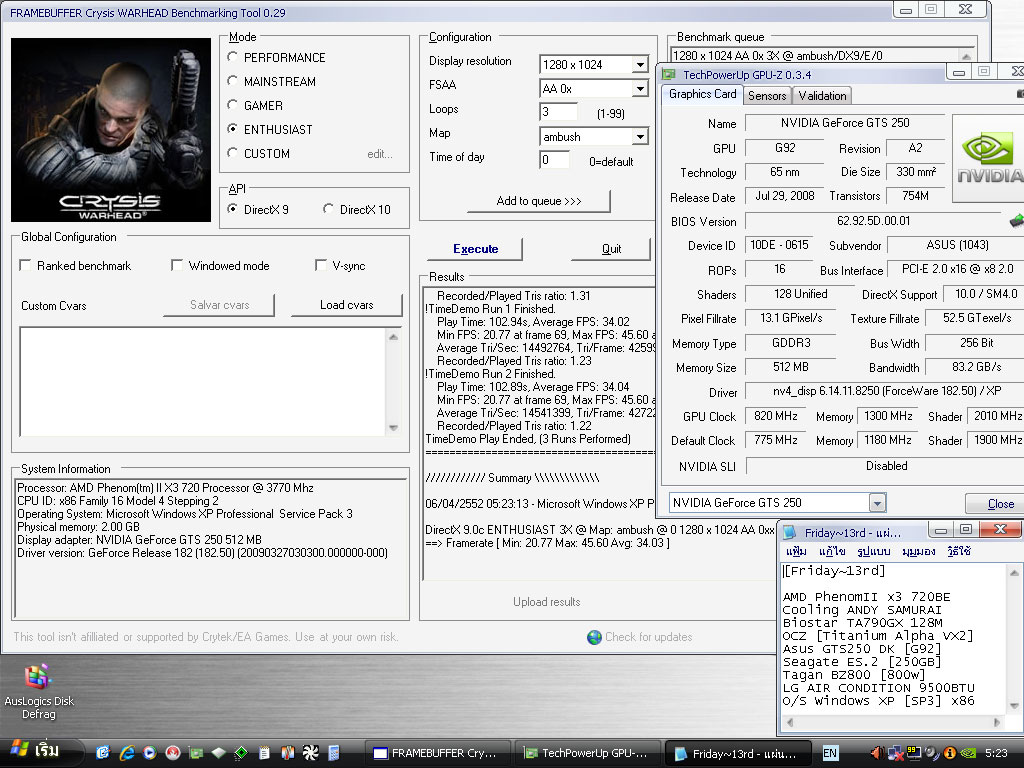
Task: Switch to the Sensors tab in GPU-Z
Action: [x=767, y=96]
